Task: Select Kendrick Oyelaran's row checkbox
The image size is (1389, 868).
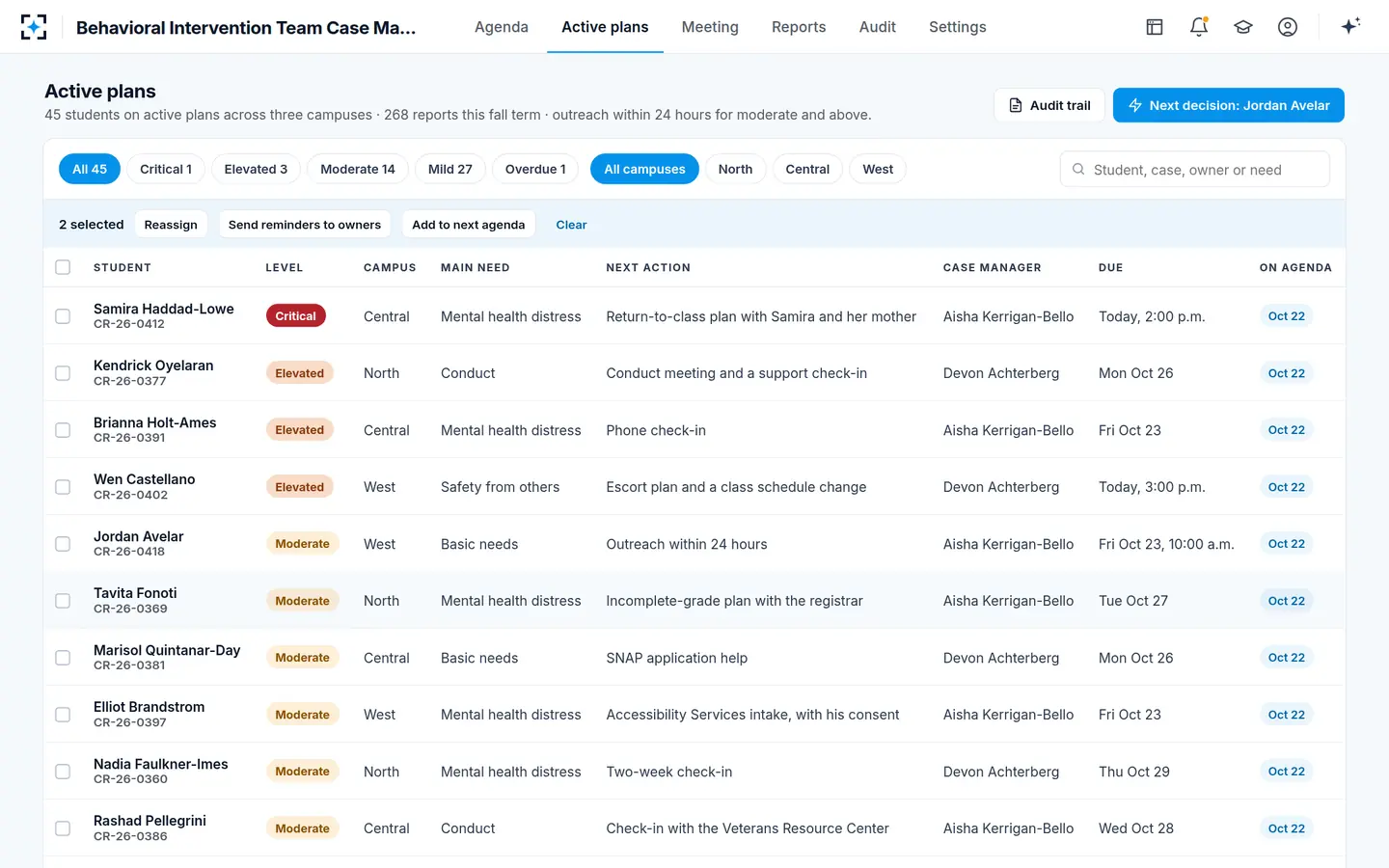Action: [63, 373]
